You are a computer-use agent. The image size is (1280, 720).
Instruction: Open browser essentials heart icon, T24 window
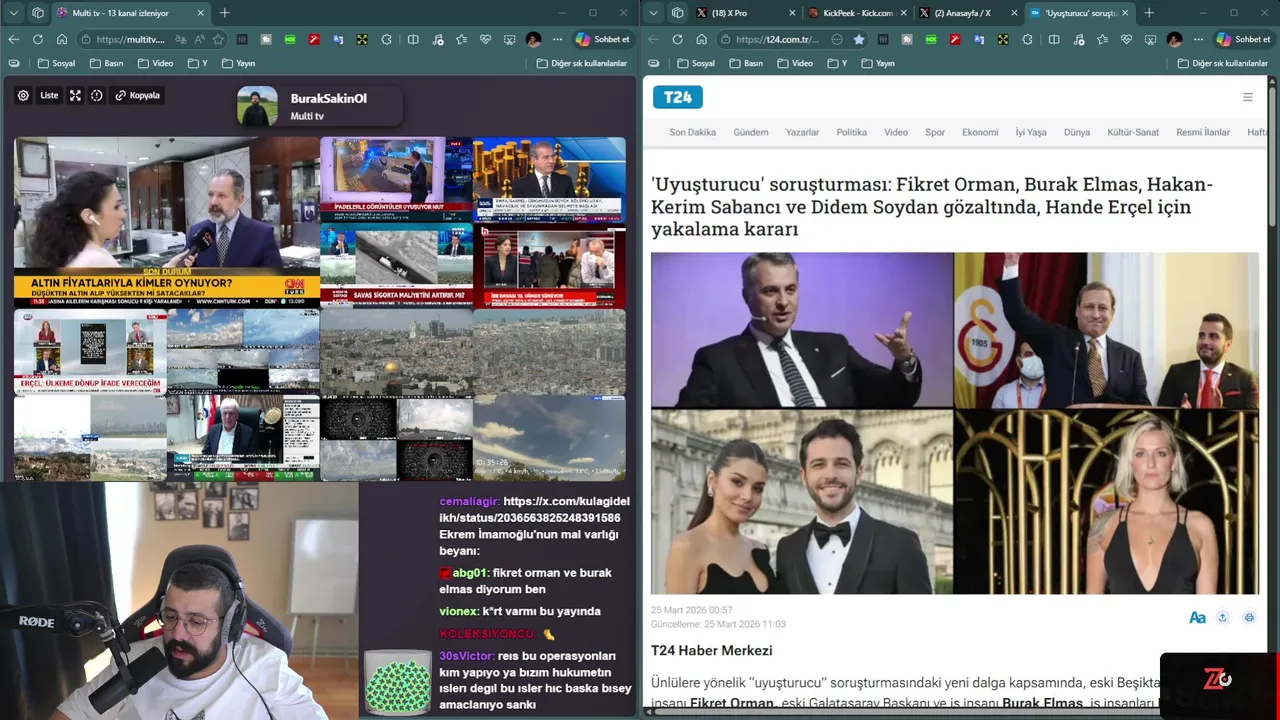click(x=1126, y=39)
